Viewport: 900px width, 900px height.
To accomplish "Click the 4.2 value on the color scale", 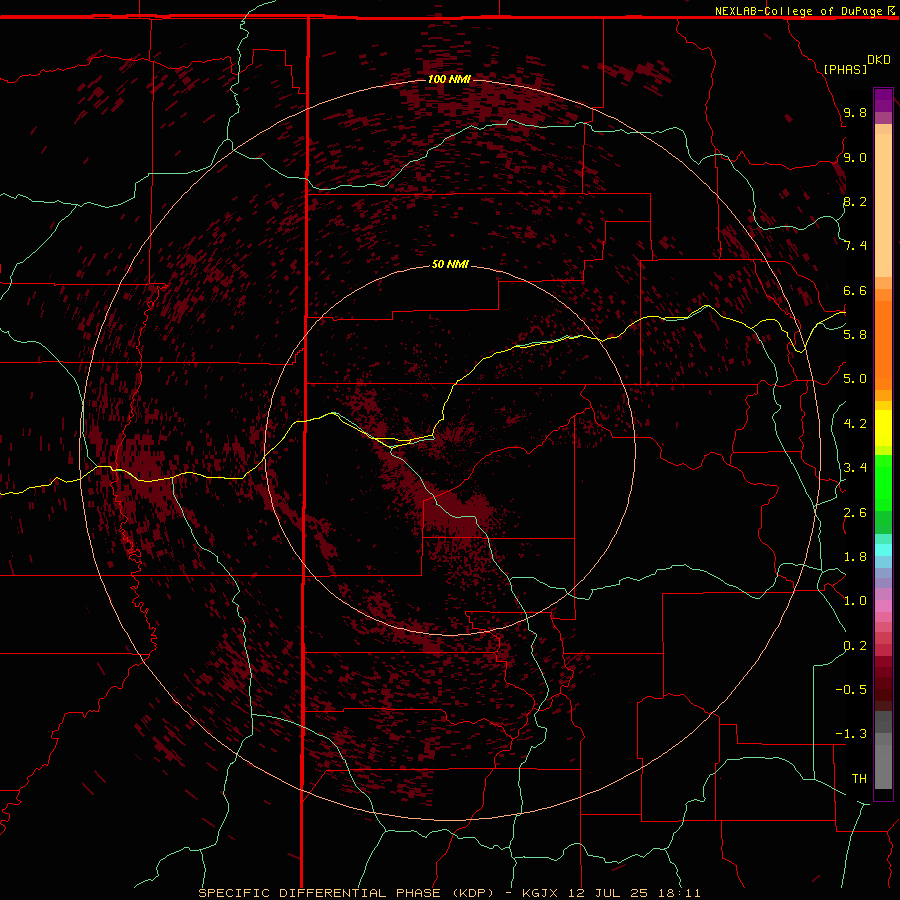I will pyautogui.click(x=855, y=424).
